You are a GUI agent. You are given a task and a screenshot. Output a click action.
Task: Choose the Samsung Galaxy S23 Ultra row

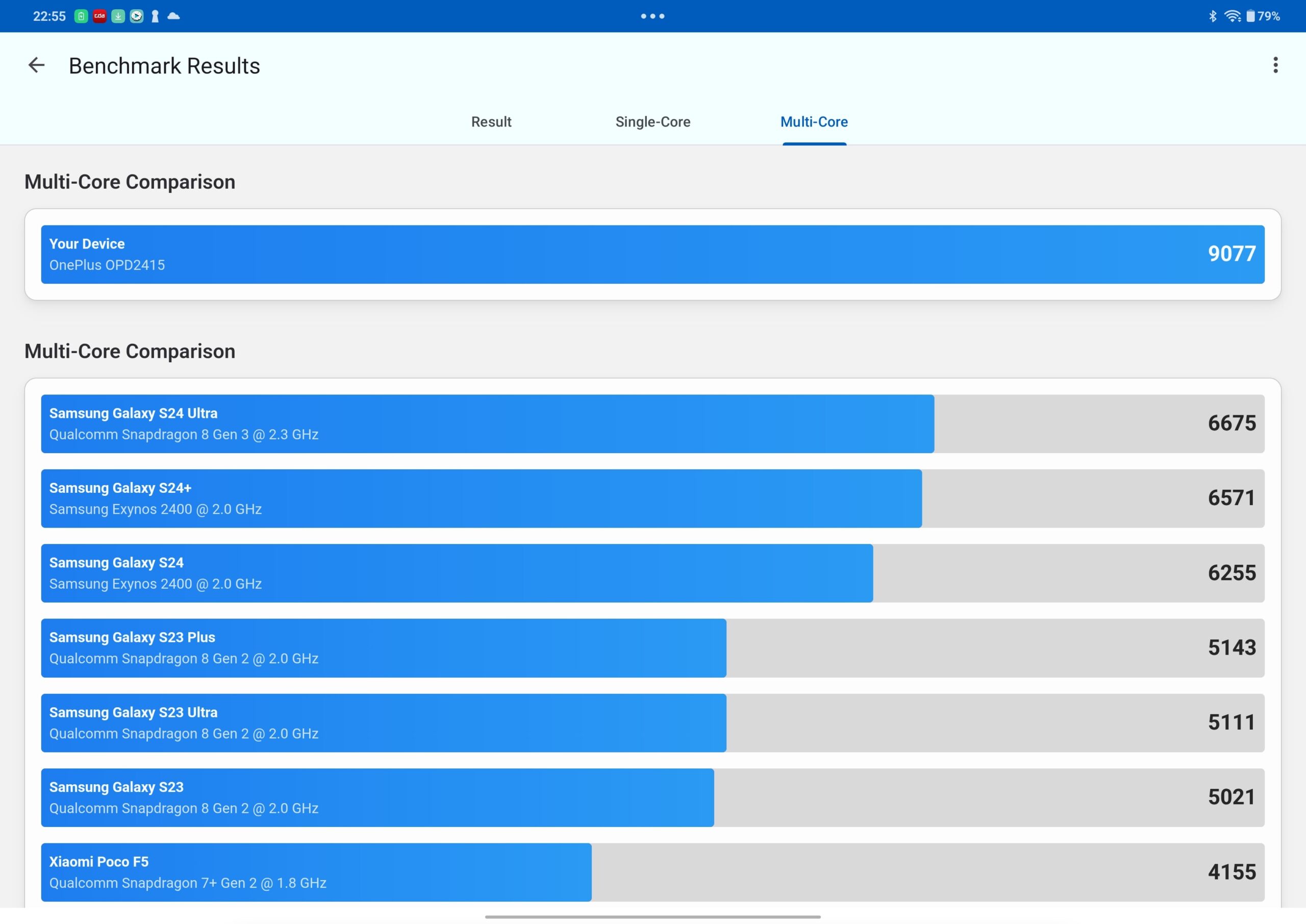(652, 722)
